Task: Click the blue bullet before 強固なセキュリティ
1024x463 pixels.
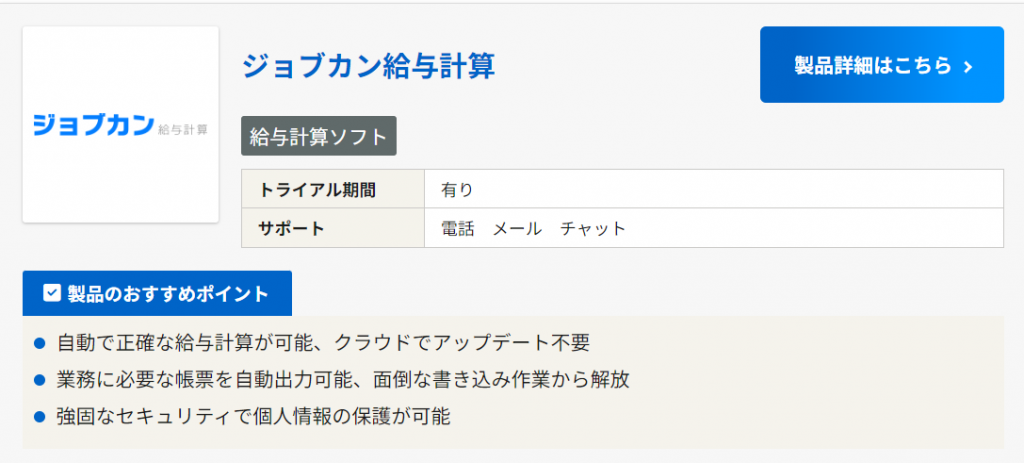Action: click(x=40, y=414)
